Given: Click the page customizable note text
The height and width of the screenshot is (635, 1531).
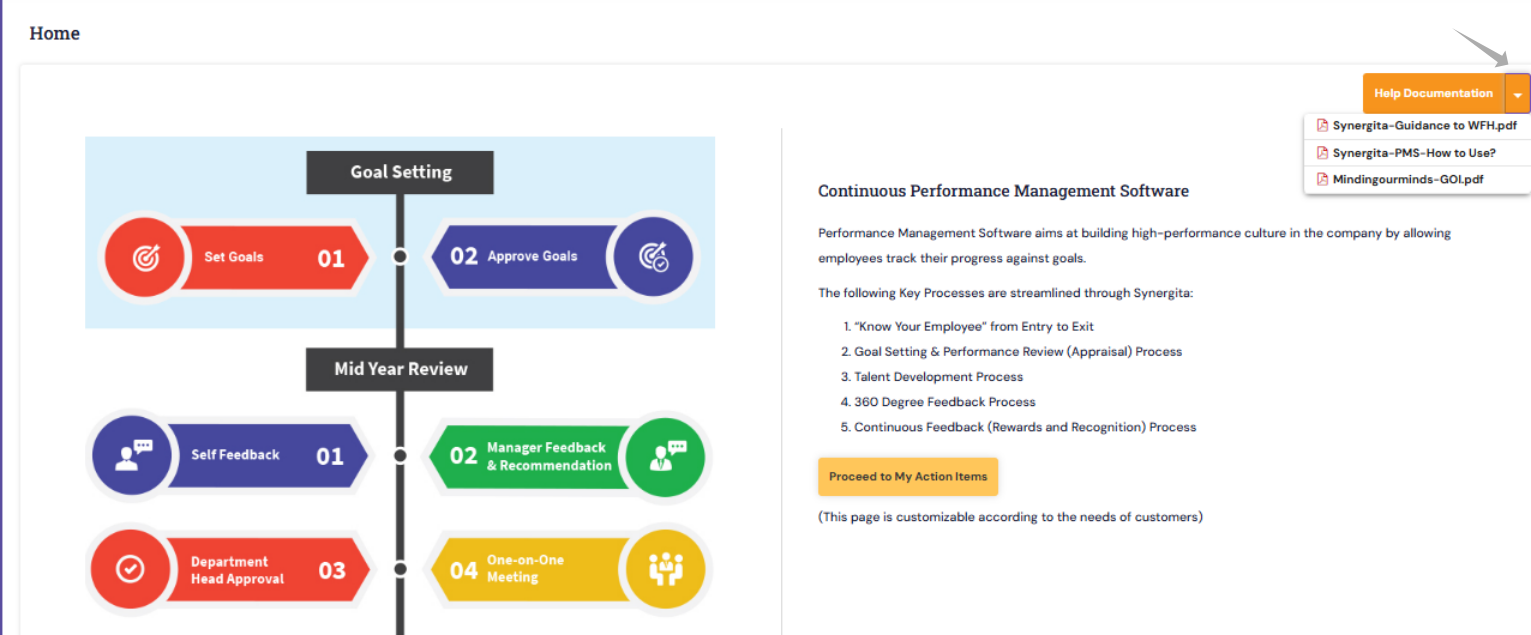Looking at the screenshot, I should pos(1010,517).
